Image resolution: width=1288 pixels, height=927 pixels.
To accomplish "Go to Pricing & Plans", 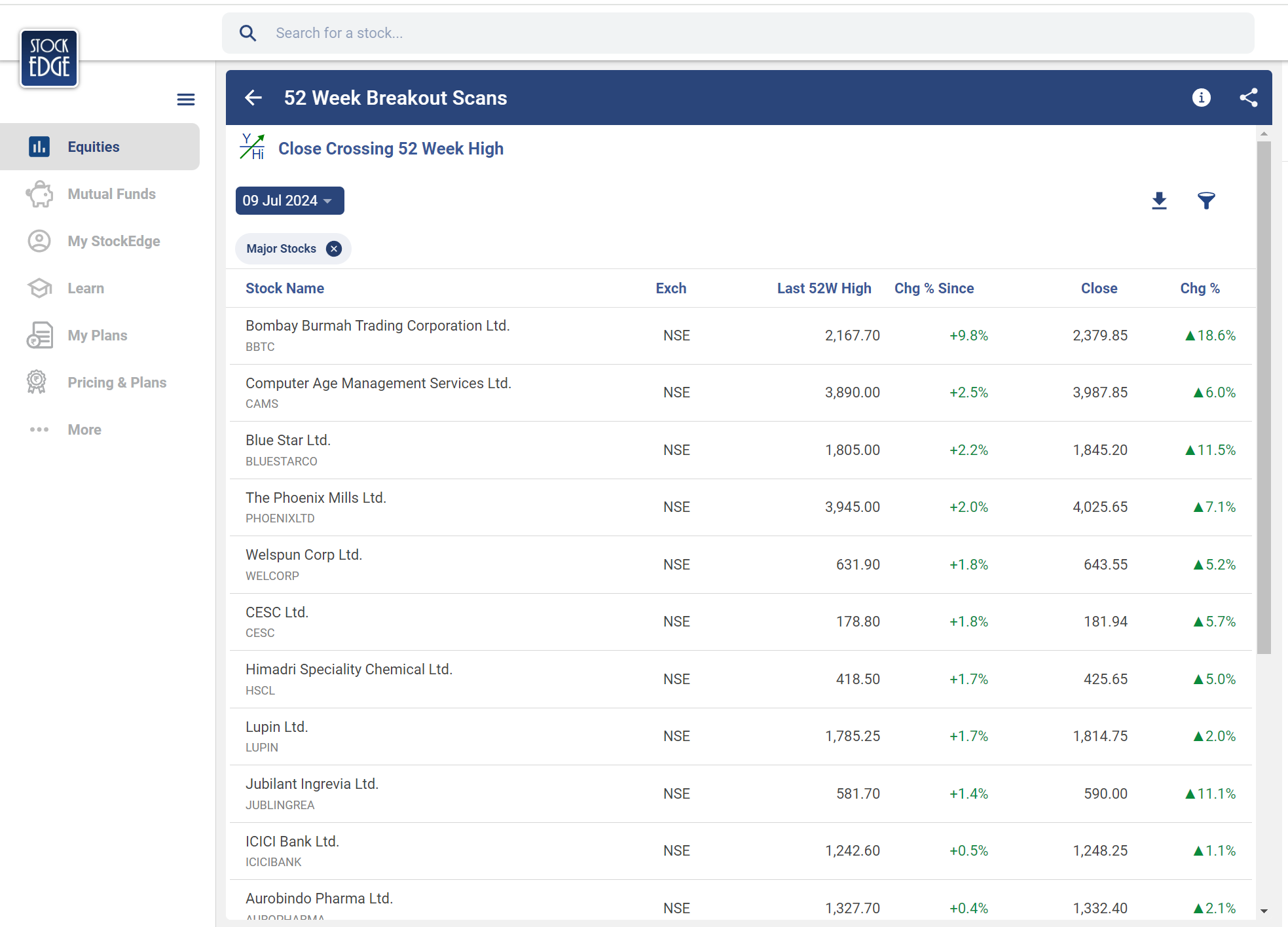I will pos(117,383).
